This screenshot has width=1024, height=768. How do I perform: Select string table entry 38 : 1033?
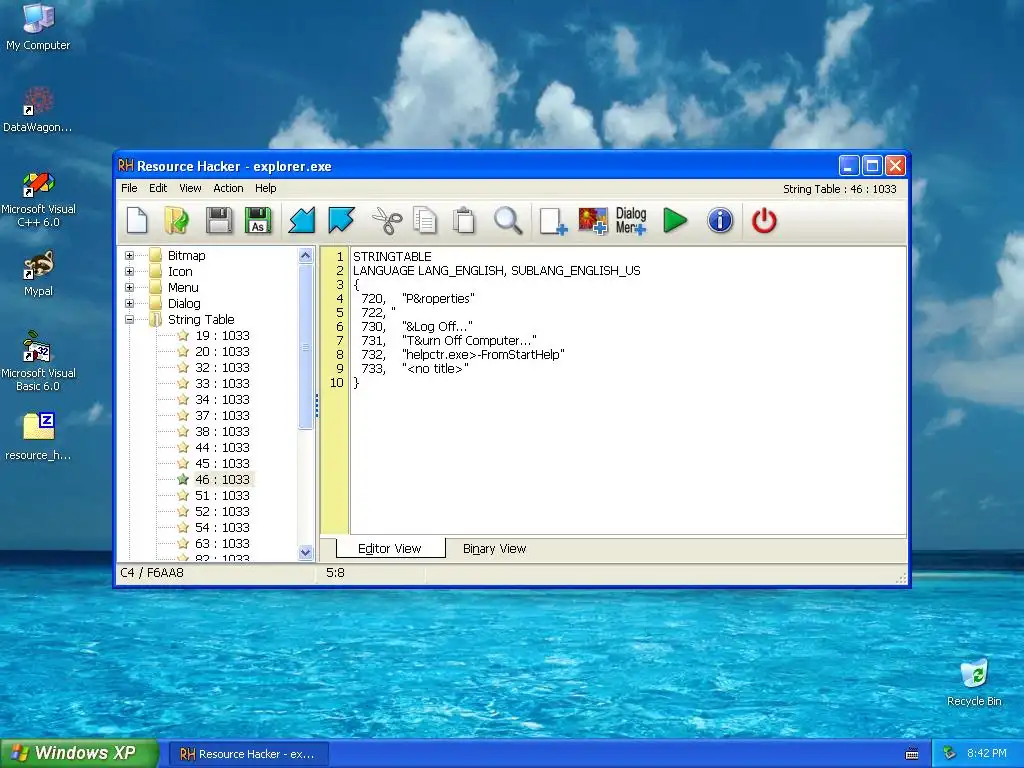(222, 432)
